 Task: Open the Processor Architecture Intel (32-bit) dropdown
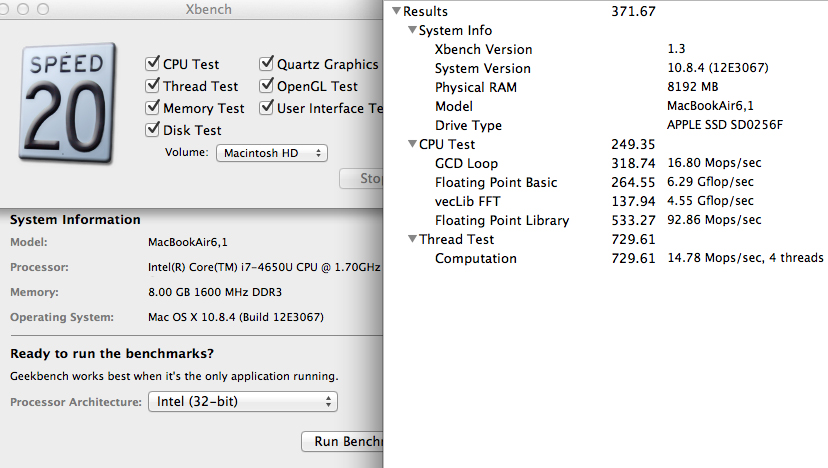point(243,401)
